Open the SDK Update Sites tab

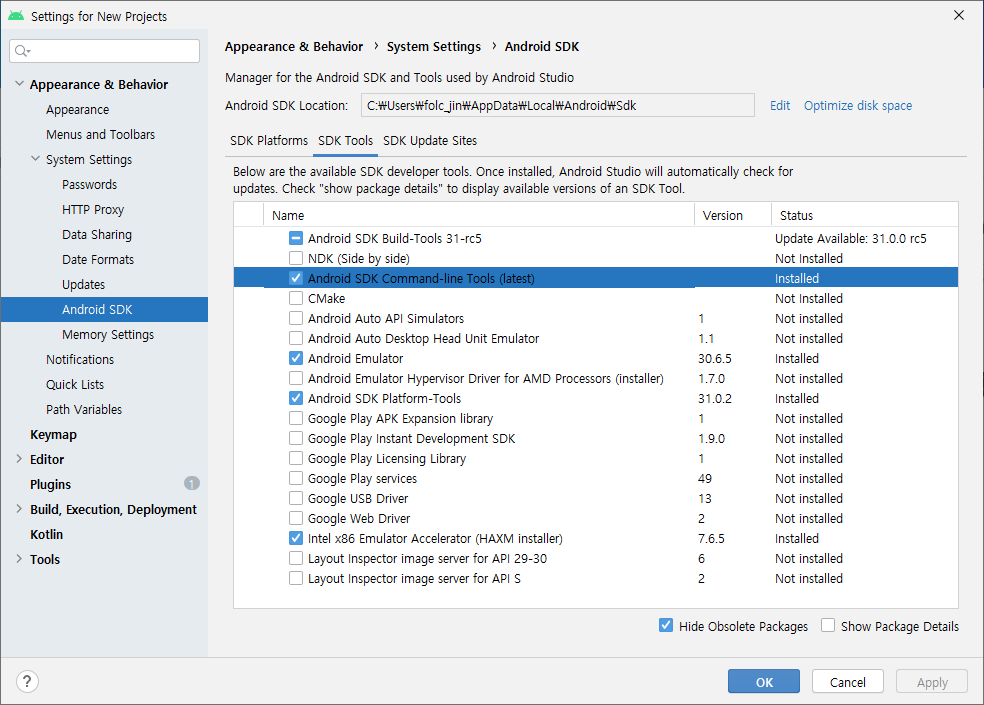pos(430,141)
